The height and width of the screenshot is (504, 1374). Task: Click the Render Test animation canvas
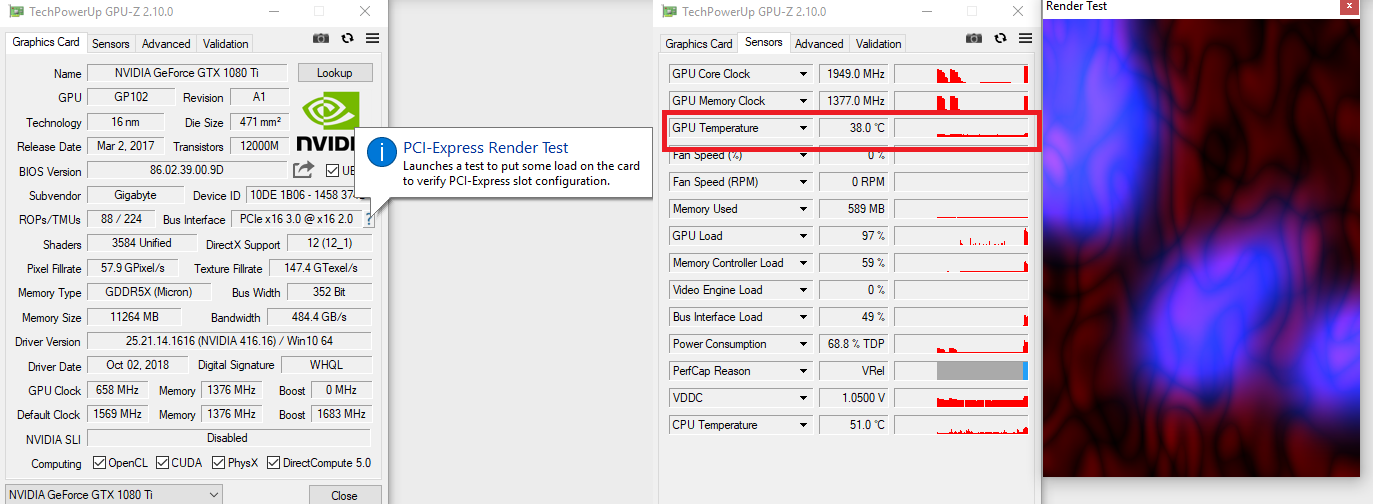coord(1202,247)
